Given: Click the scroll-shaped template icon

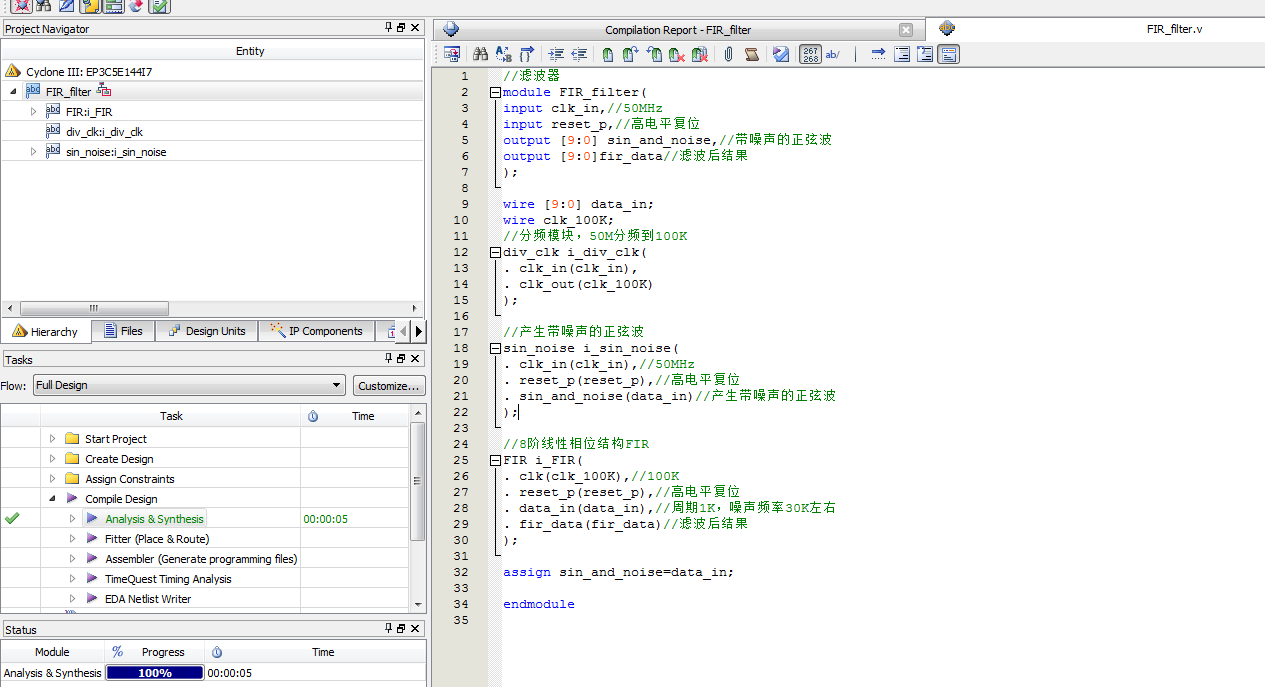Looking at the screenshot, I should (752, 54).
